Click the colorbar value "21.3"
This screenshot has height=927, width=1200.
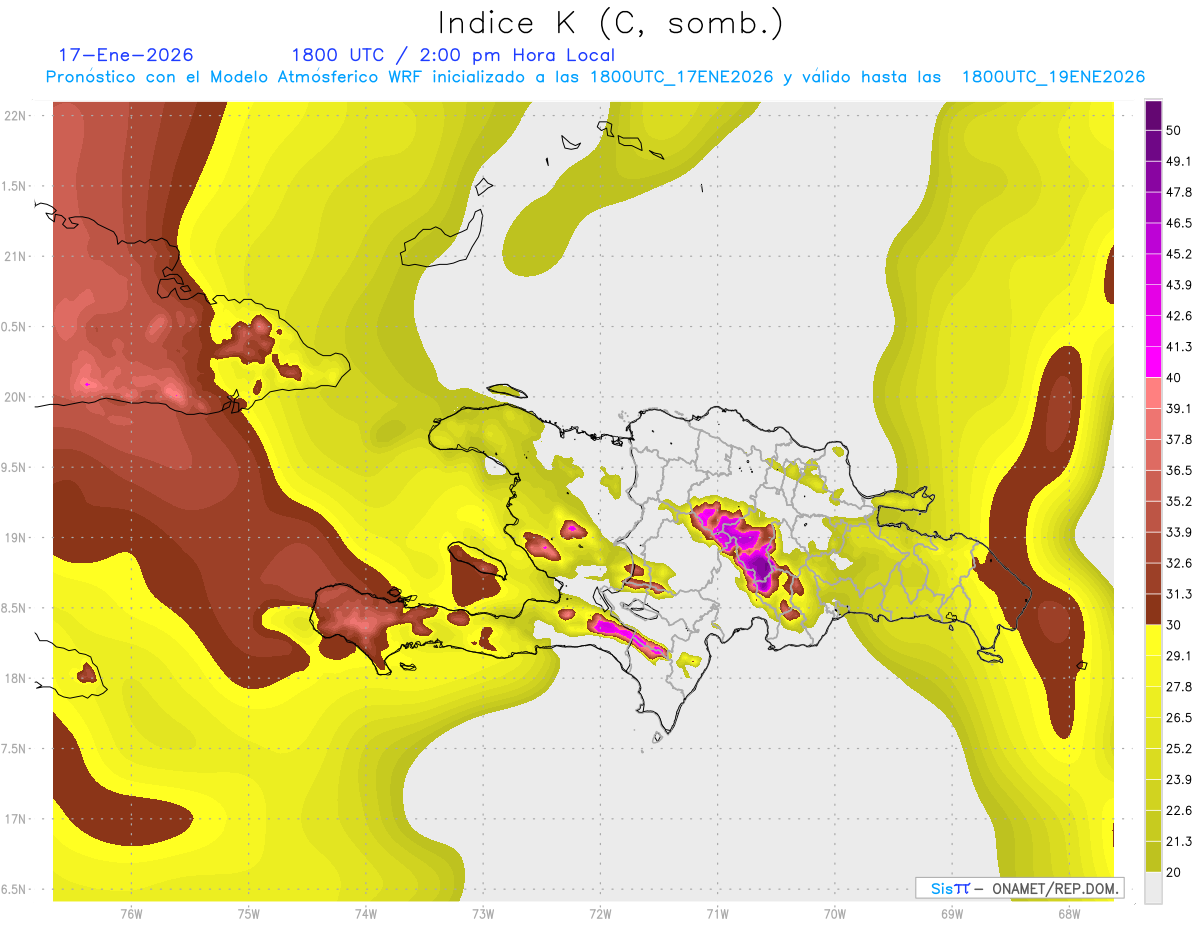(1179, 841)
